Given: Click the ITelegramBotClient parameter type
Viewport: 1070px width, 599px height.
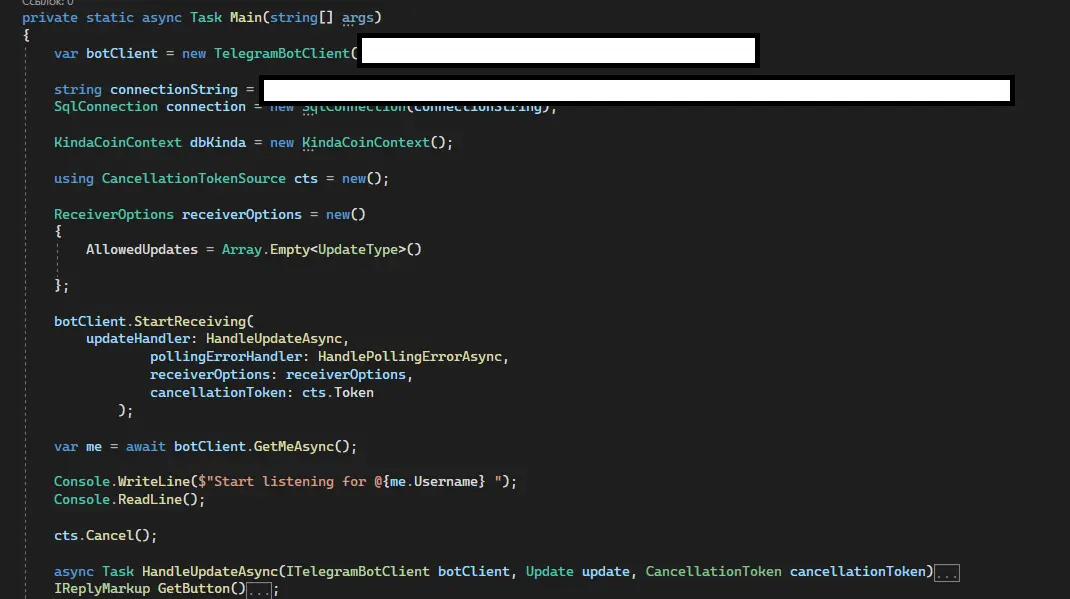Looking at the screenshot, I should coord(358,571).
